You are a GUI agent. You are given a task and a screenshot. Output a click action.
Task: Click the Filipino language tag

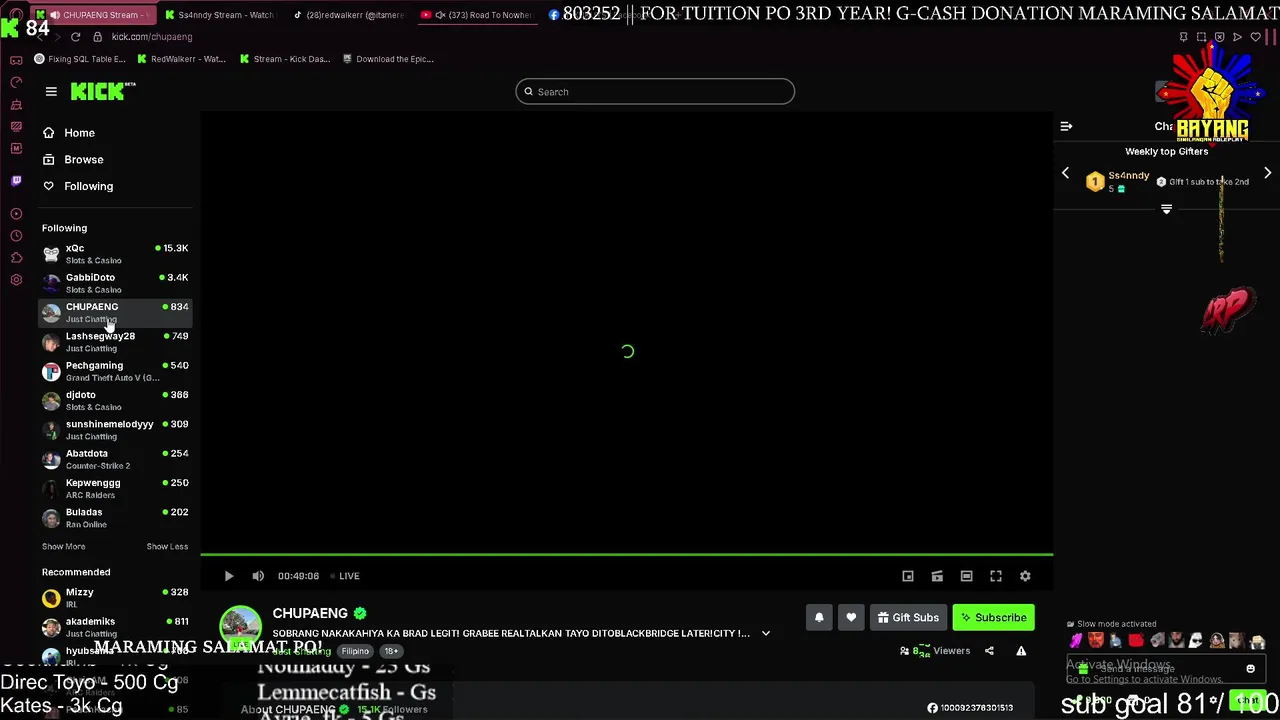(x=355, y=651)
